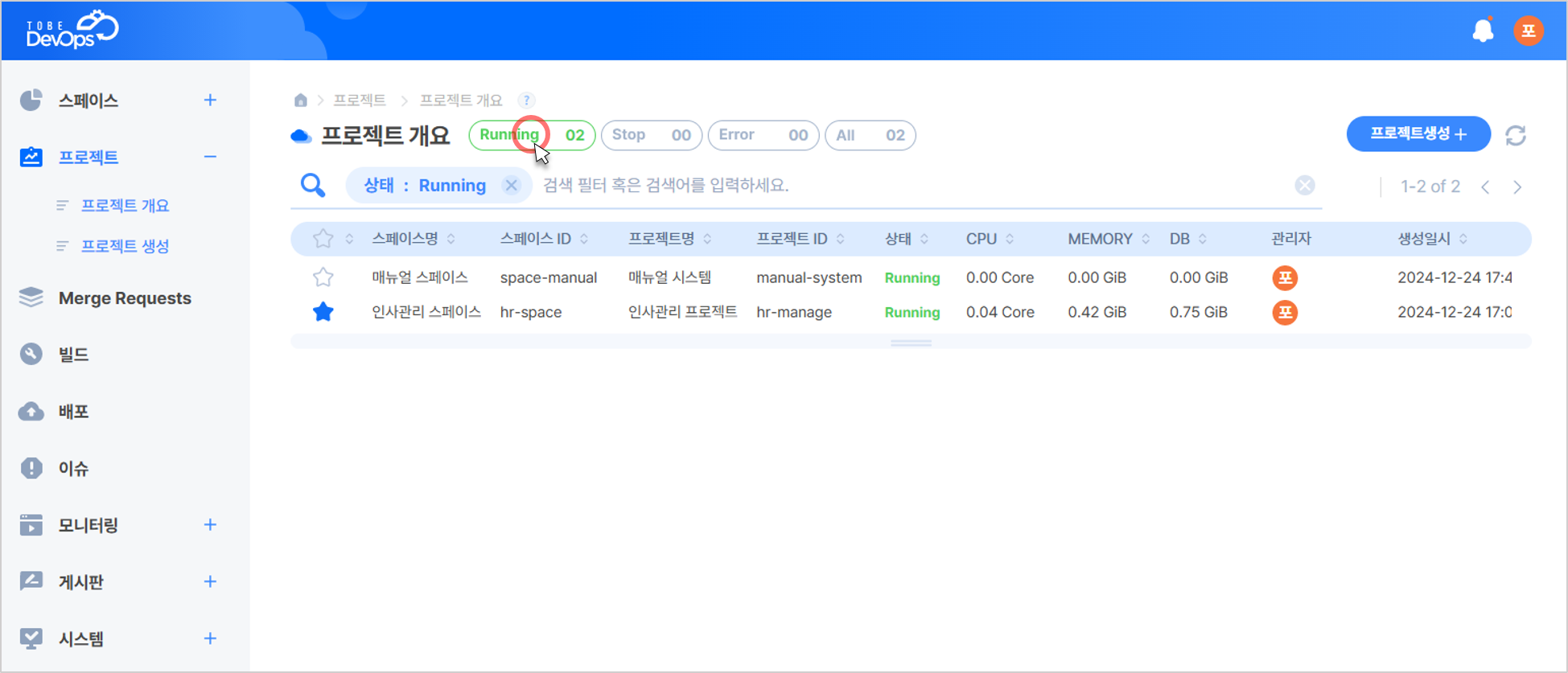Click the search magnifier icon
The height and width of the screenshot is (673, 1568).
[x=313, y=186]
